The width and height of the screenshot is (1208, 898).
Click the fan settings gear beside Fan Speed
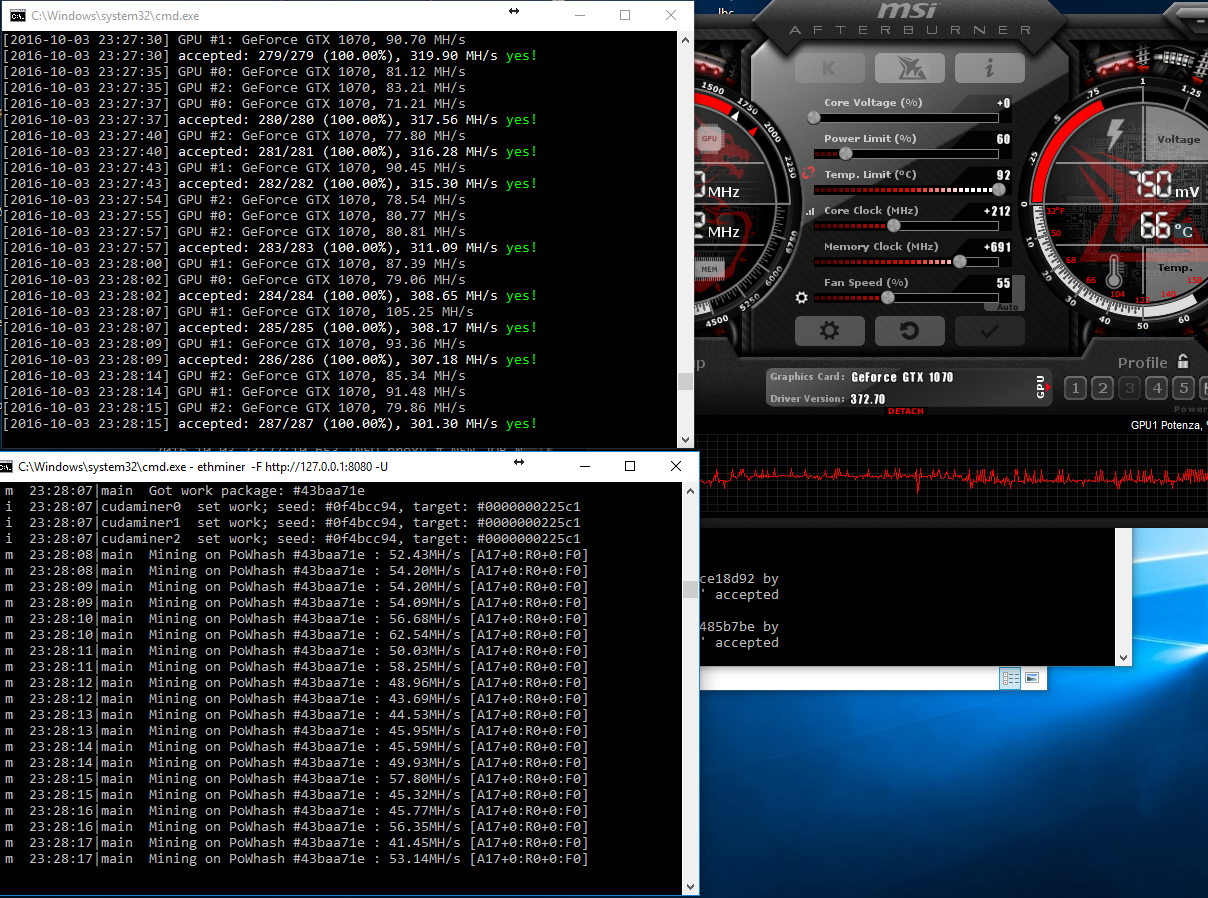[x=801, y=297]
